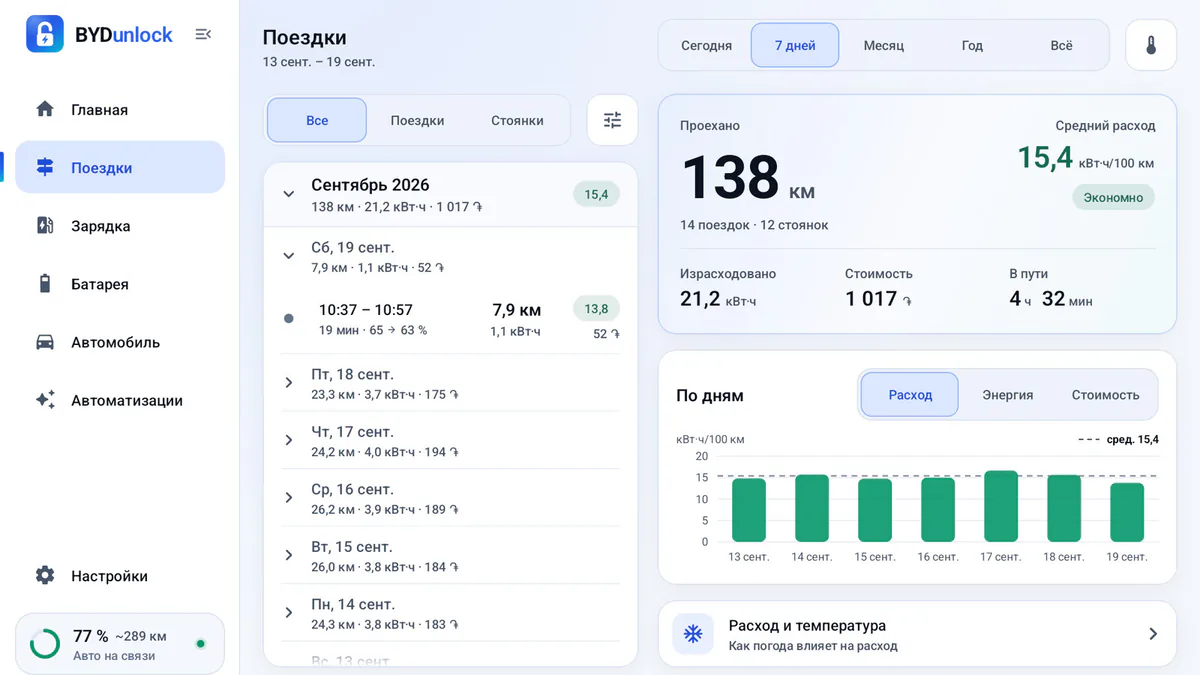Viewport: 1200px width, 675px height.
Task: Switch period to Сегодня
Action: click(x=706, y=45)
